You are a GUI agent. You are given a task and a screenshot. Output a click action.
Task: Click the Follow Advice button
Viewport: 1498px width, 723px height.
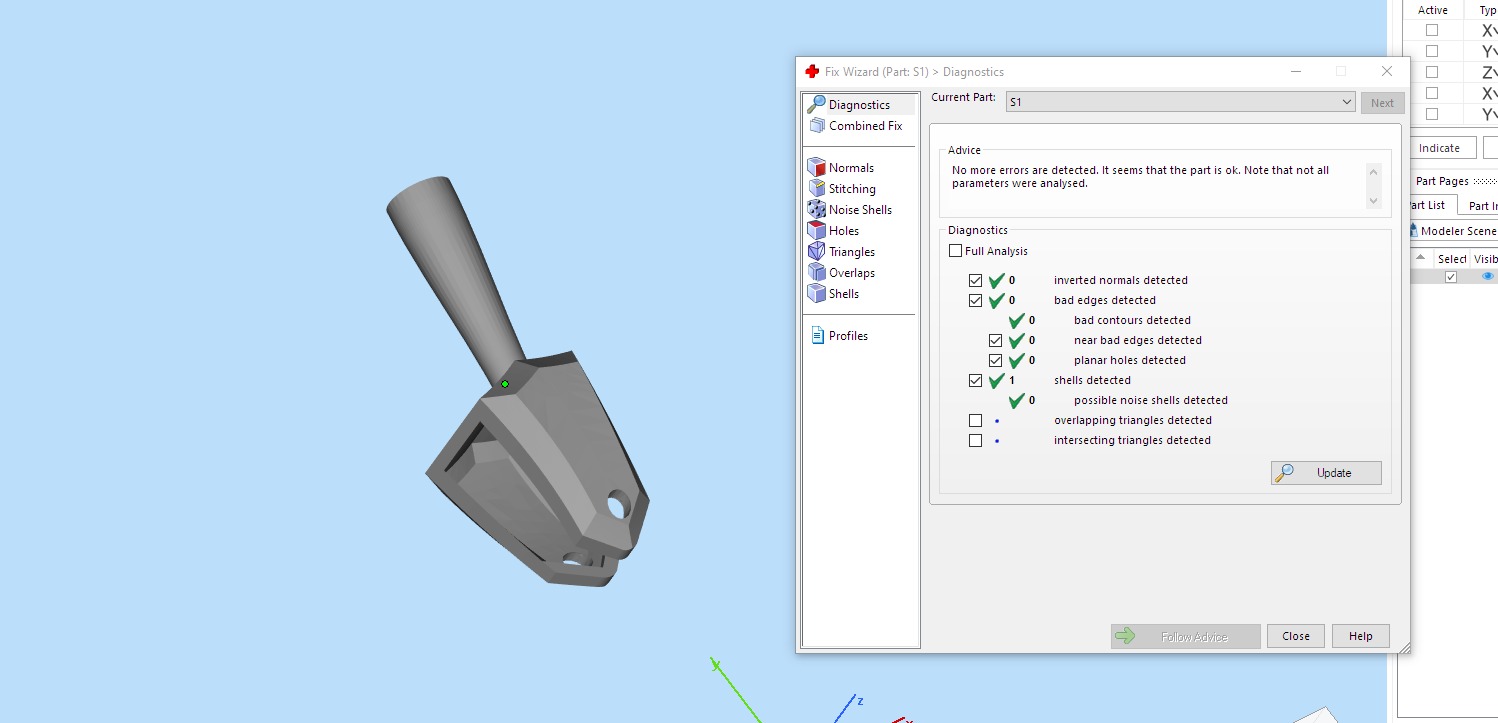pyautogui.click(x=1184, y=636)
